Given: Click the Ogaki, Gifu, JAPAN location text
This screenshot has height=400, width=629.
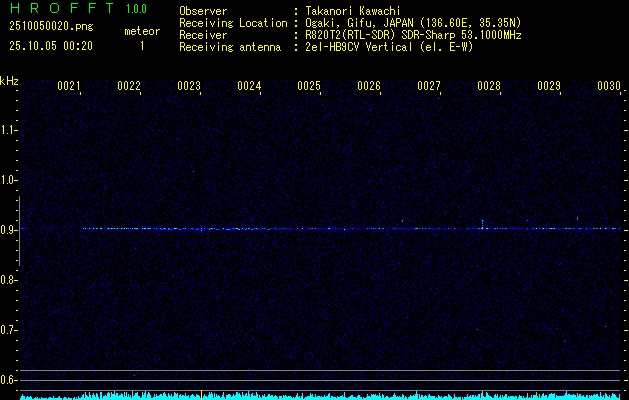Looking at the screenshot, I should (413, 23).
